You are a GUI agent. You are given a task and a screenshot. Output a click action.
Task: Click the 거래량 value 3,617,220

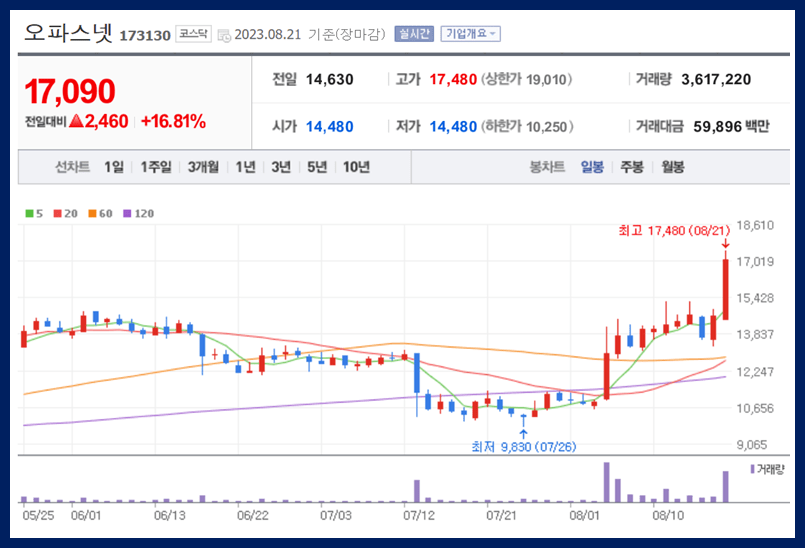(x=716, y=80)
